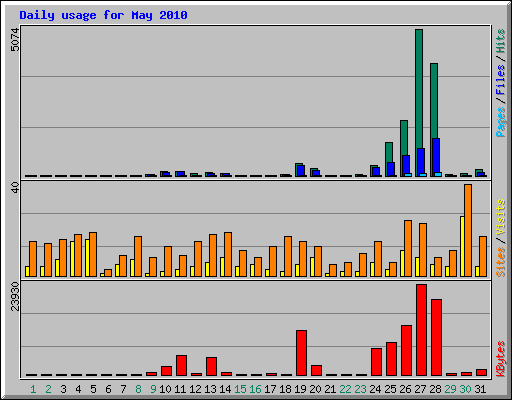Click day 3 on the x-axis
Screen dimensions: 512x400
[63, 389]
